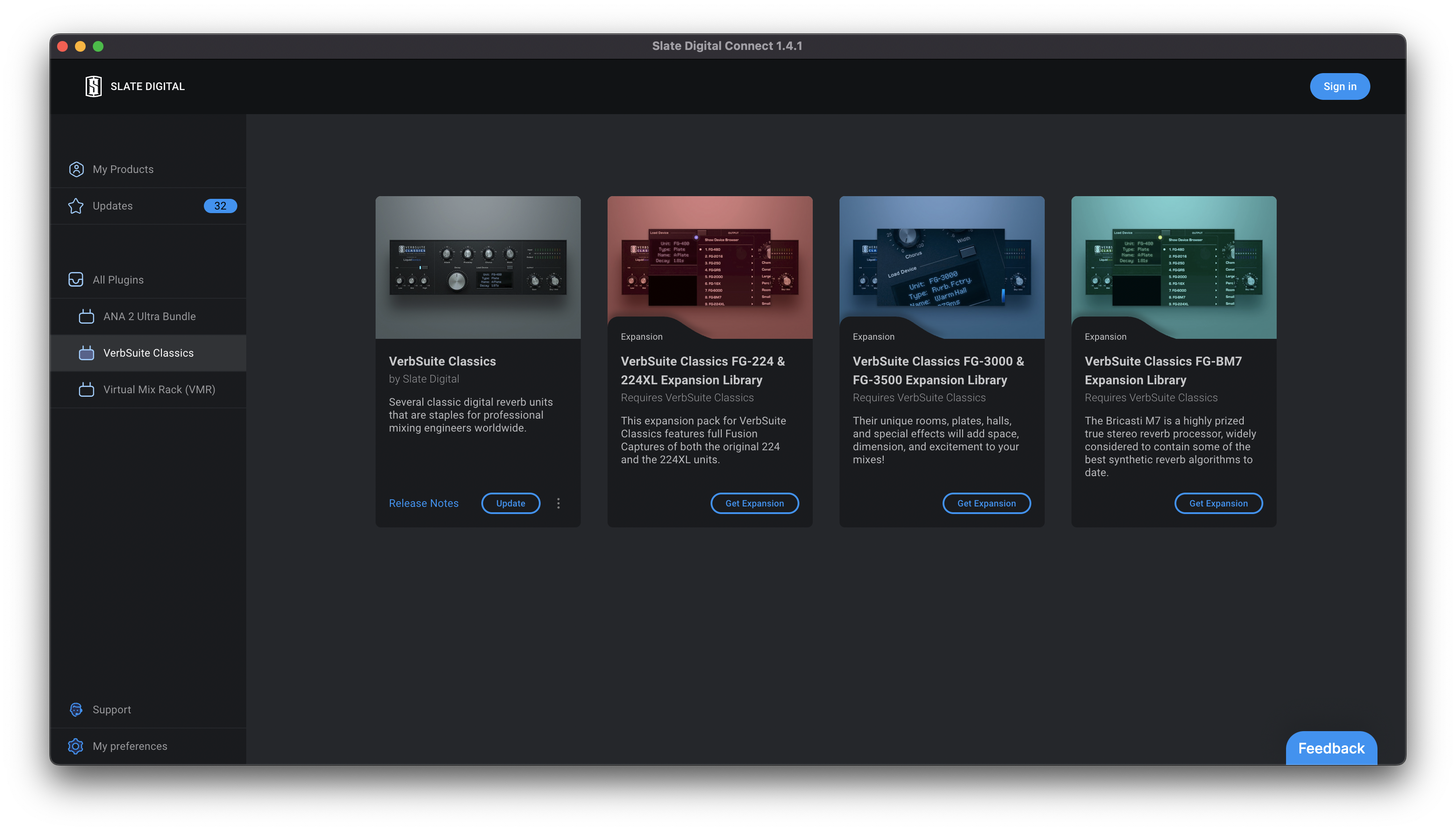Click the VerbSuite Classics plug icon in sidebar
The height and width of the screenshot is (831, 1456).
[86, 352]
